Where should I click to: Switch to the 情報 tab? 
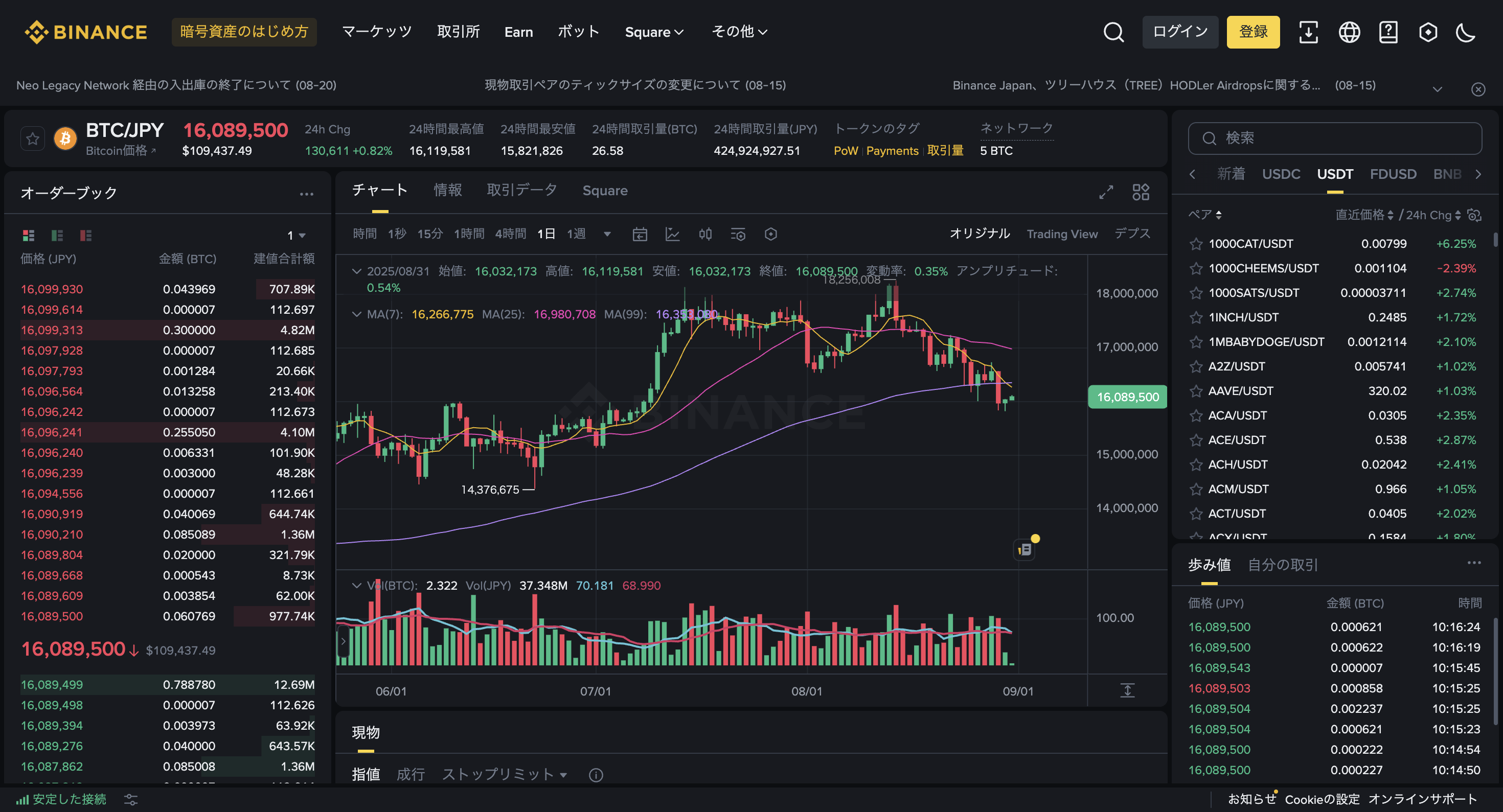point(447,191)
